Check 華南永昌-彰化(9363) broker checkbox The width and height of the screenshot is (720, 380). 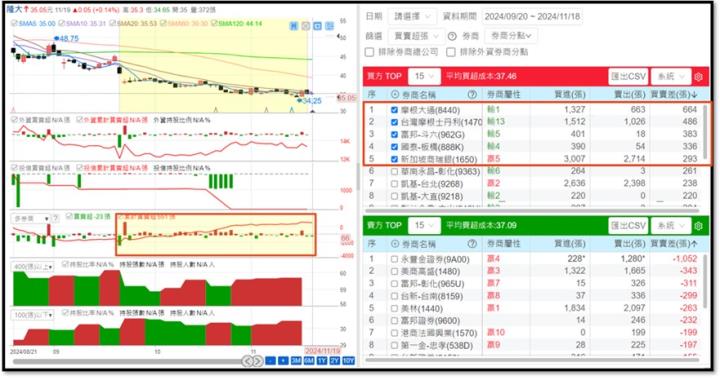click(x=394, y=172)
